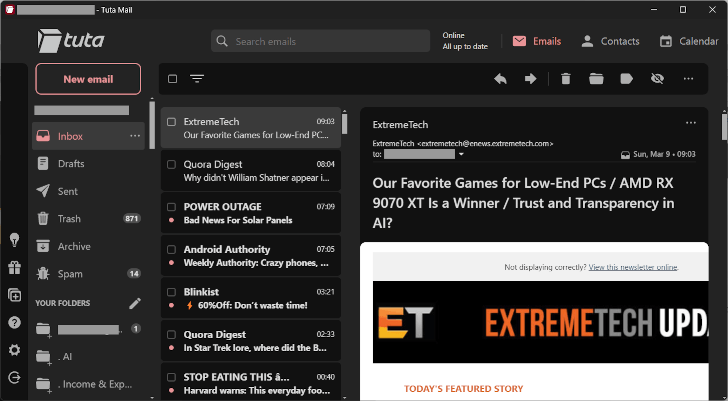Mark unread with the crossed-eye icon
Viewport: 728px width, 401px height.
click(657, 79)
